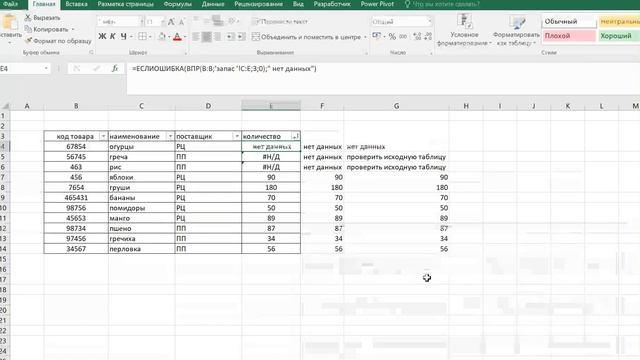The width and height of the screenshot is (640, 360).
Task: Open the Файл tab
Action: pyautogui.click(x=10, y=4)
